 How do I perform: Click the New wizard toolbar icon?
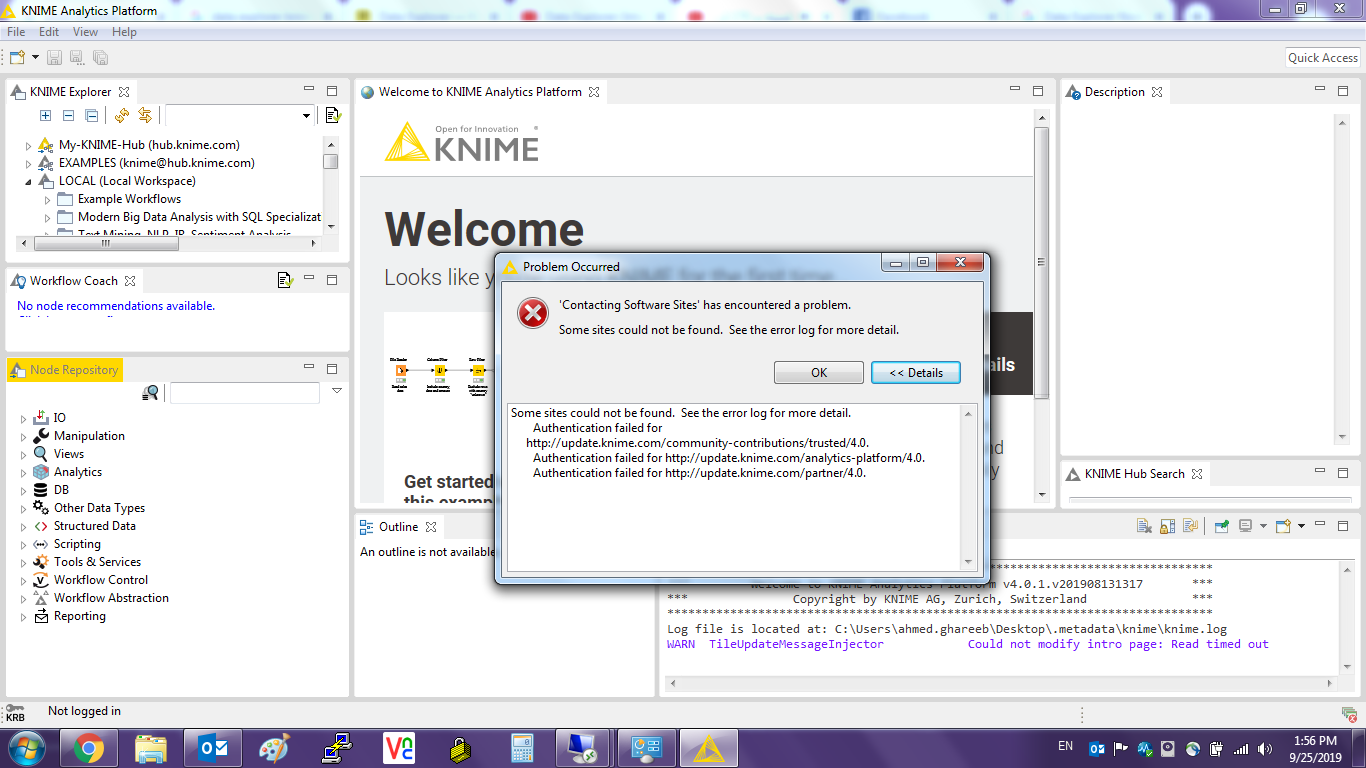pyautogui.click(x=19, y=58)
